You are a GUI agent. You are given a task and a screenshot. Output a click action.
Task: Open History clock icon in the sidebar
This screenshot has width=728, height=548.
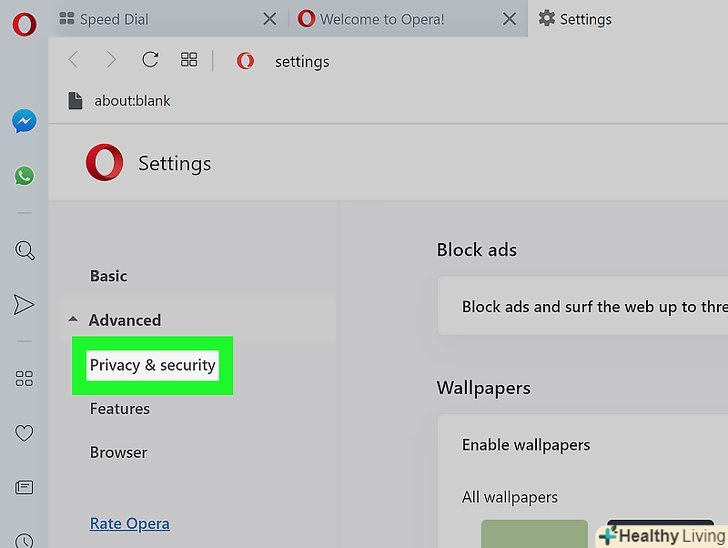point(24,540)
